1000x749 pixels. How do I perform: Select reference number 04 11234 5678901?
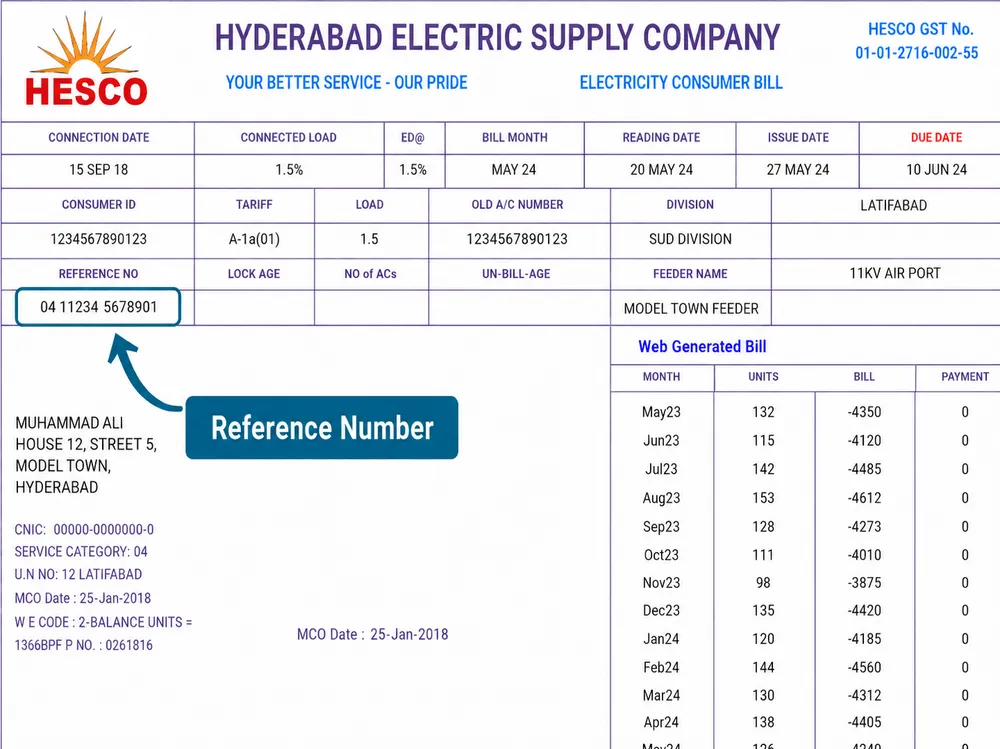[x=98, y=307]
